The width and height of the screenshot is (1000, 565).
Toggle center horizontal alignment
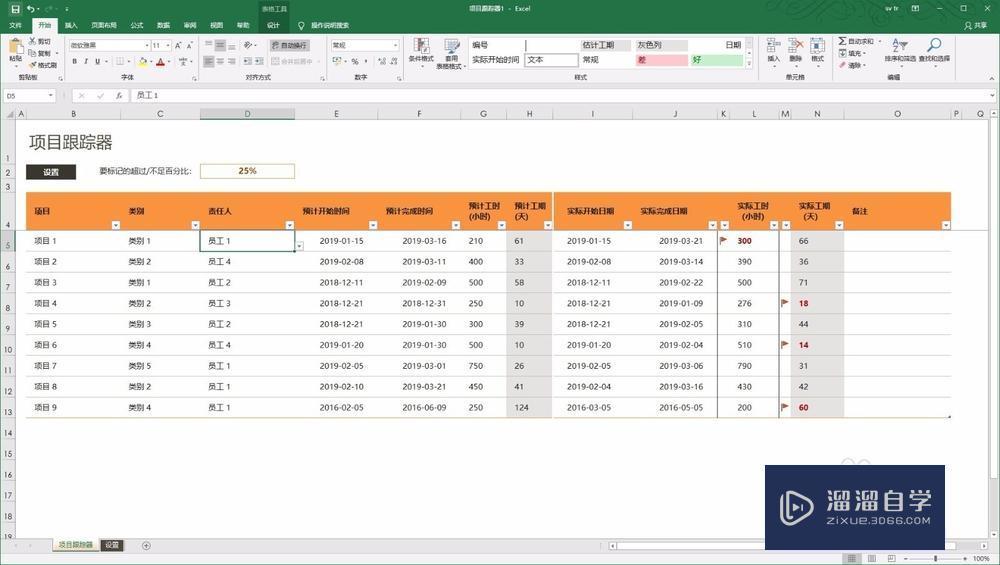(220, 61)
